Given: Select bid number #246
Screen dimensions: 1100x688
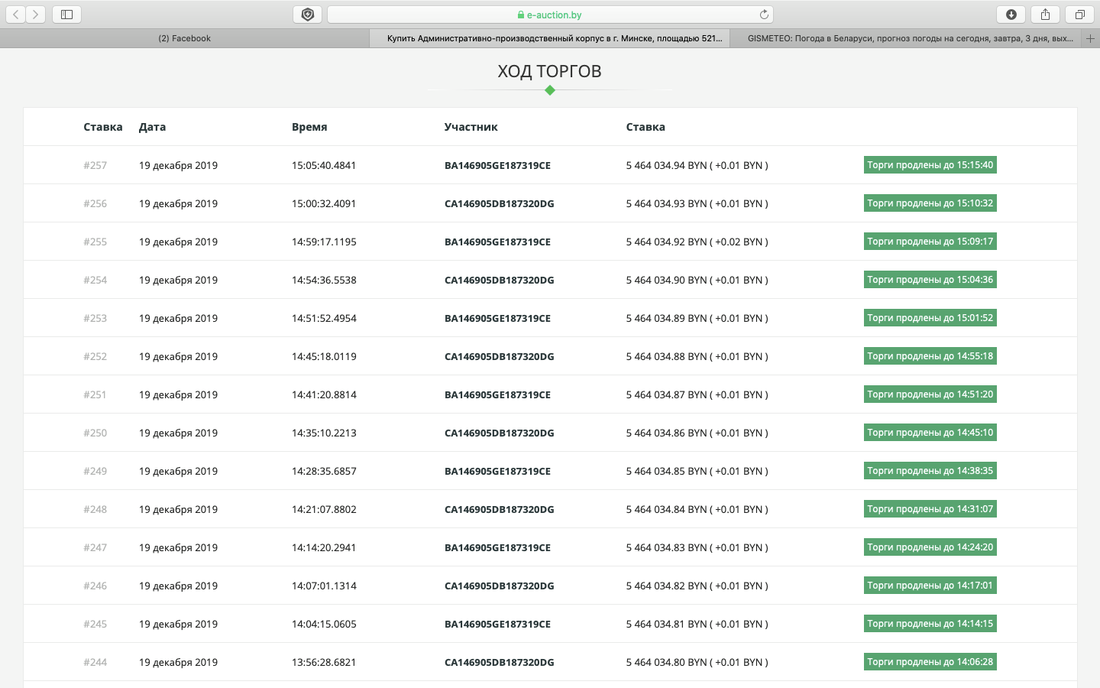Looking at the screenshot, I should (95, 586).
